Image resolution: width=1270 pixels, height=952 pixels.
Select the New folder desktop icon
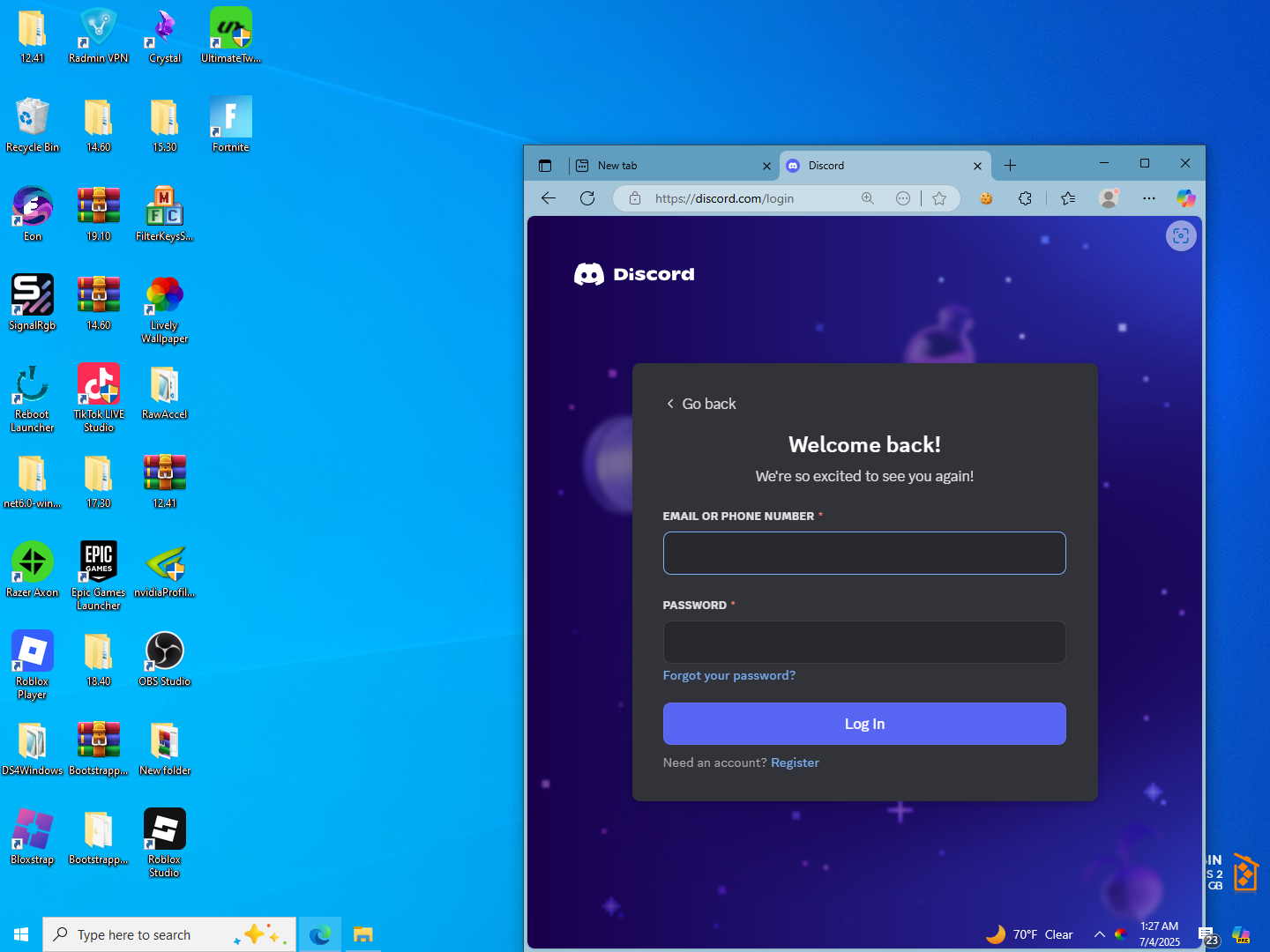[165, 748]
